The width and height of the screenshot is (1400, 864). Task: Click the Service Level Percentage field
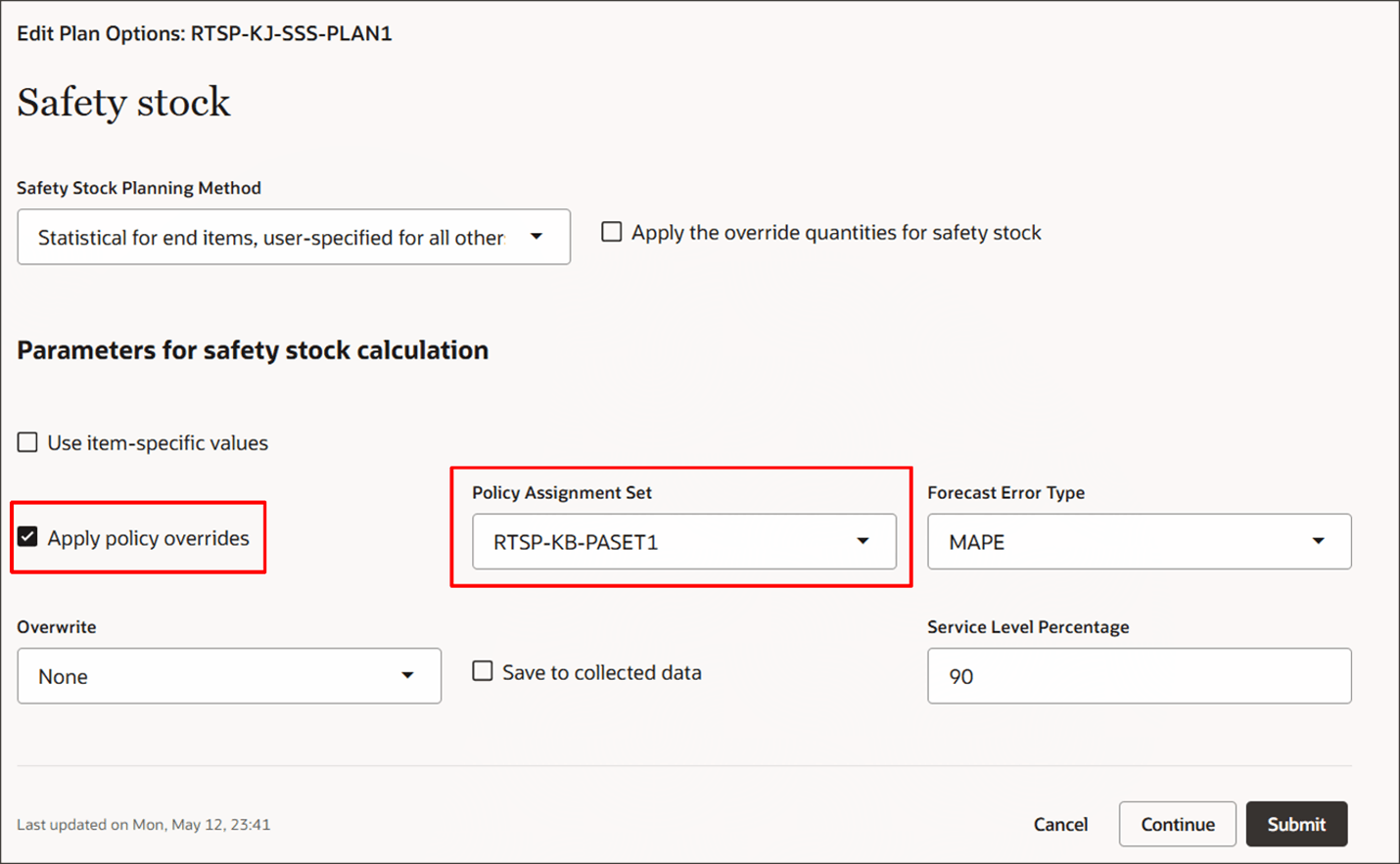pyautogui.click(x=1139, y=675)
